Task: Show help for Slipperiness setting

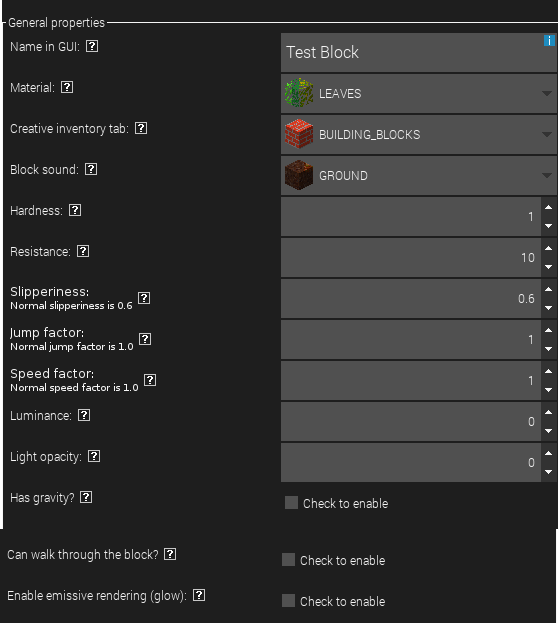Action: (x=144, y=298)
